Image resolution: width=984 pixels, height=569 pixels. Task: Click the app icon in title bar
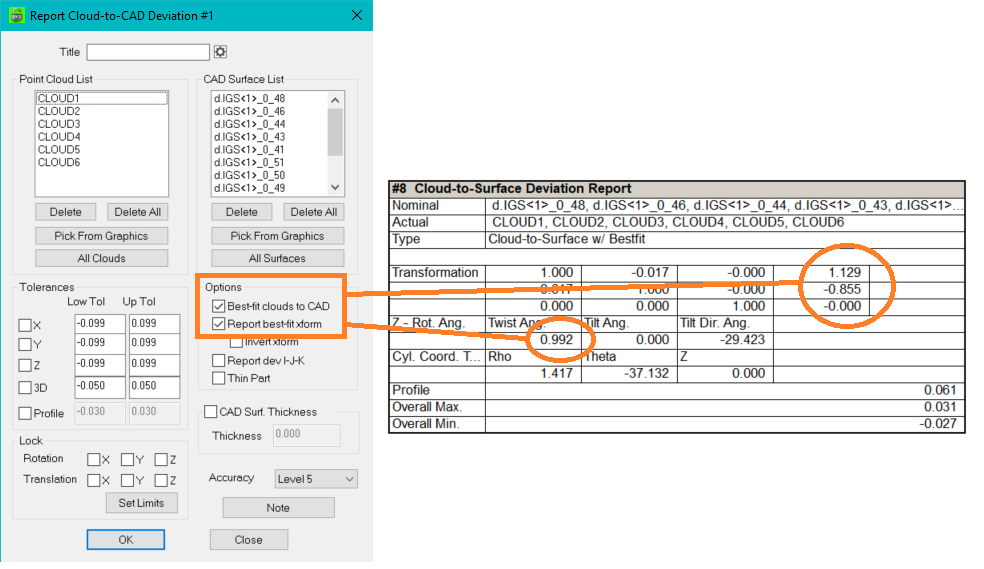[x=16, y=15]
